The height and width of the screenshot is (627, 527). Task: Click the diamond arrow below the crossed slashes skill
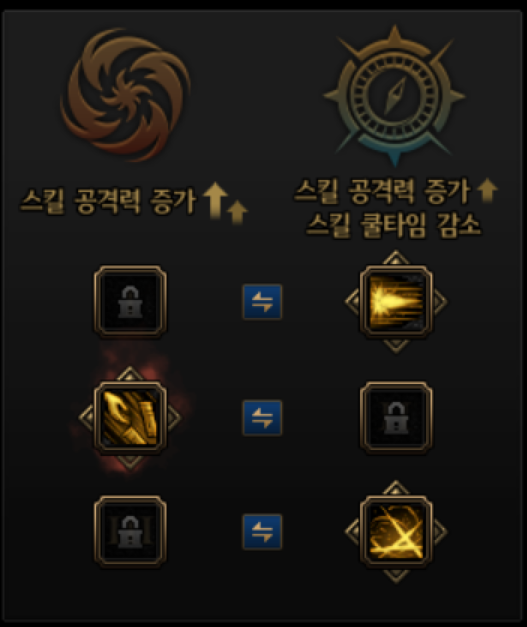[x=395, y=575]
